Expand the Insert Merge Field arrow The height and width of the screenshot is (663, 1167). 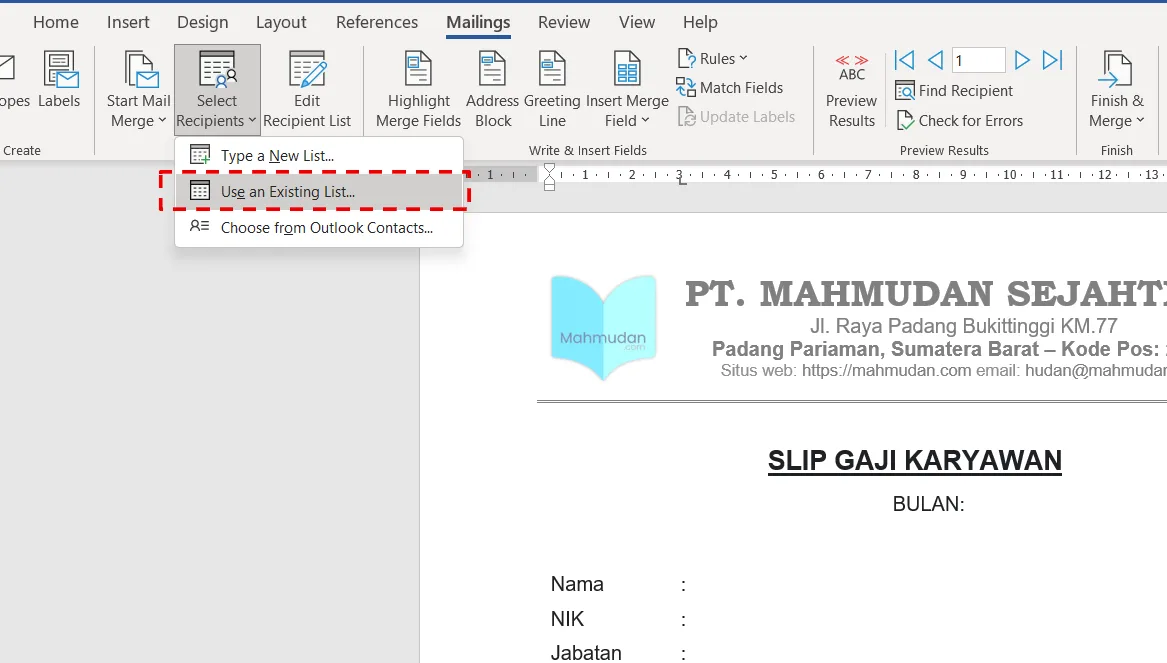click(x=645, y=120)
